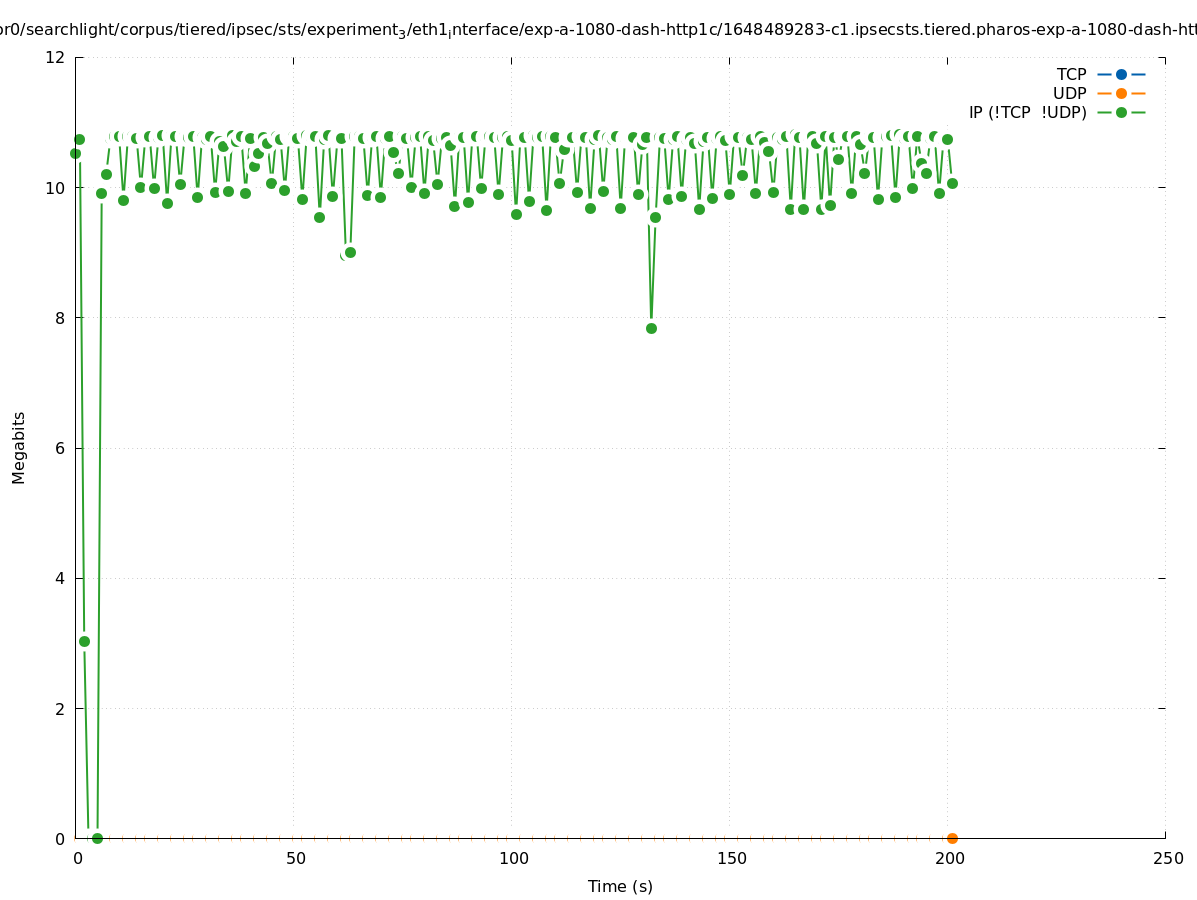Click the 50 tick on the time axis
Viewport: 1197px width, 900px height.
pyautogui.click(x=295, y=858)
